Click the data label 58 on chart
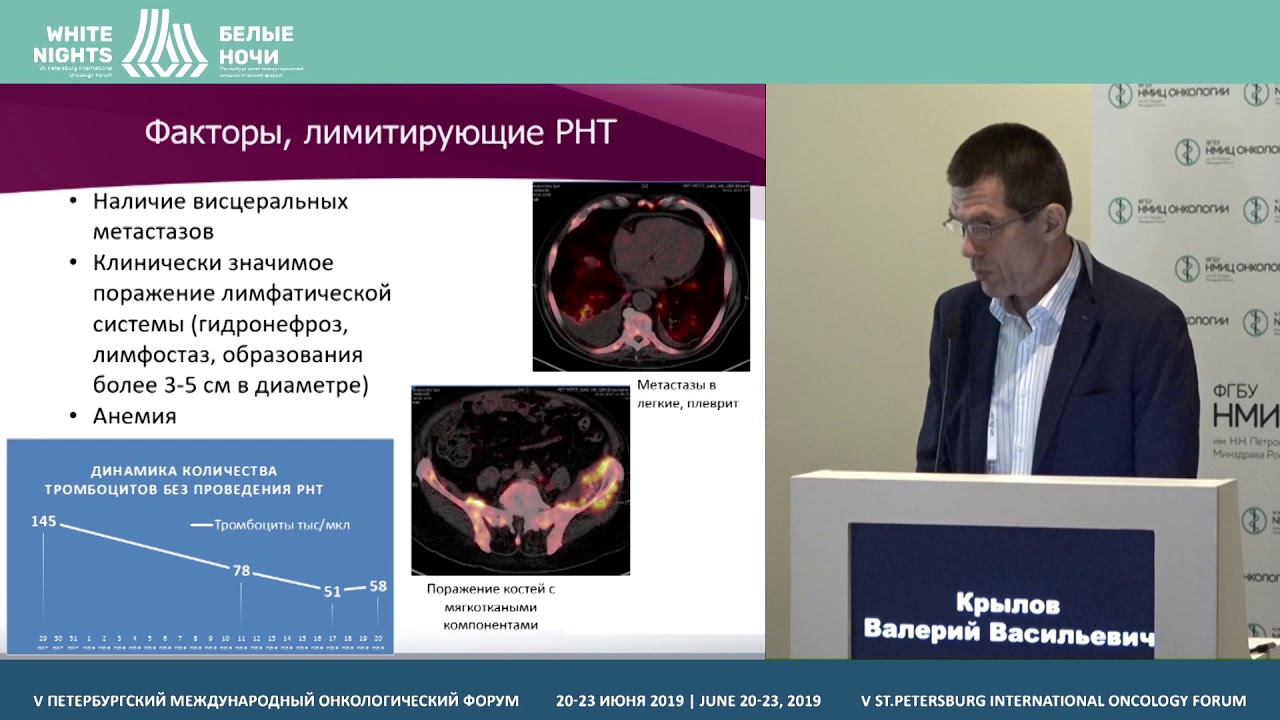 click(377, 586)
